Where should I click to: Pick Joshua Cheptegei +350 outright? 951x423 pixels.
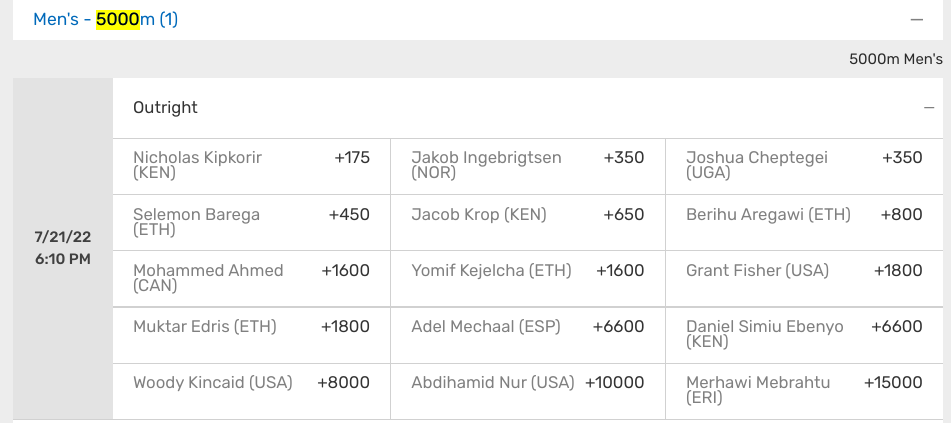tap(804, 166)
